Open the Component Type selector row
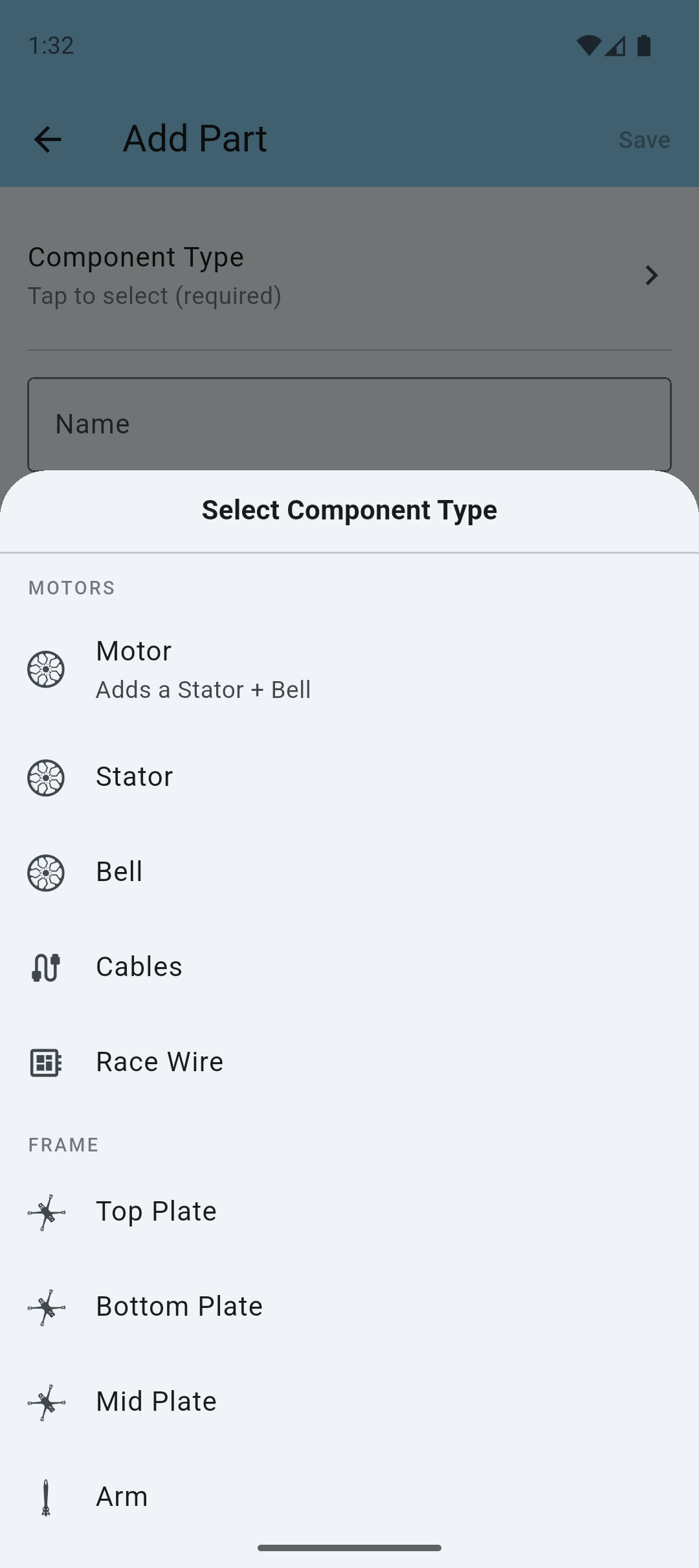This screenshot has width=699, height=1568. (x=324, y=276)
